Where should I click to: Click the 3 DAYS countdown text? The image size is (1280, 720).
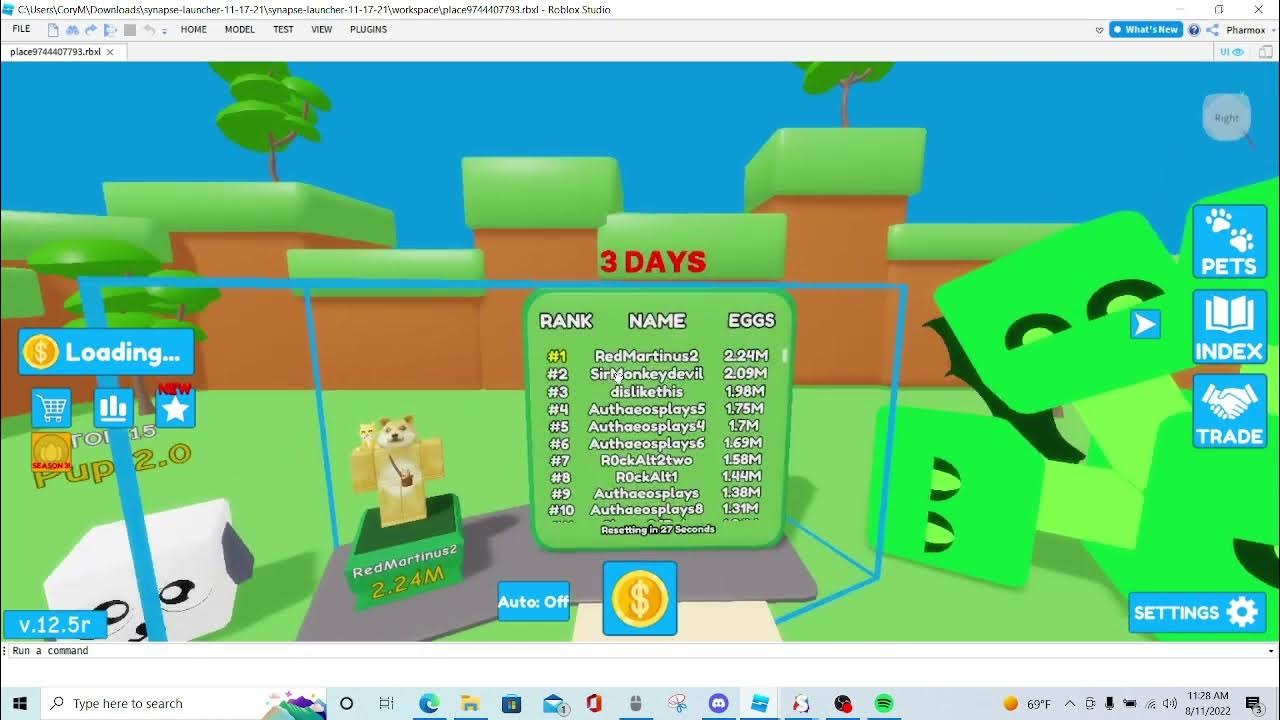click(x=653, y=262)
